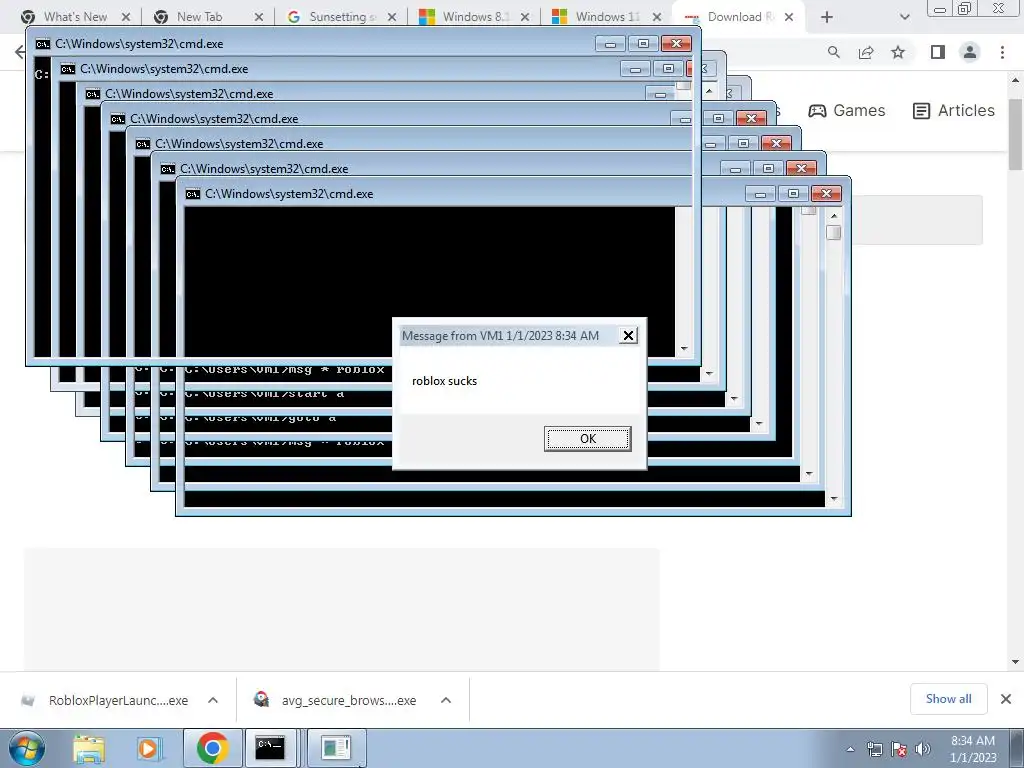Close the New Tab tab

259,17
